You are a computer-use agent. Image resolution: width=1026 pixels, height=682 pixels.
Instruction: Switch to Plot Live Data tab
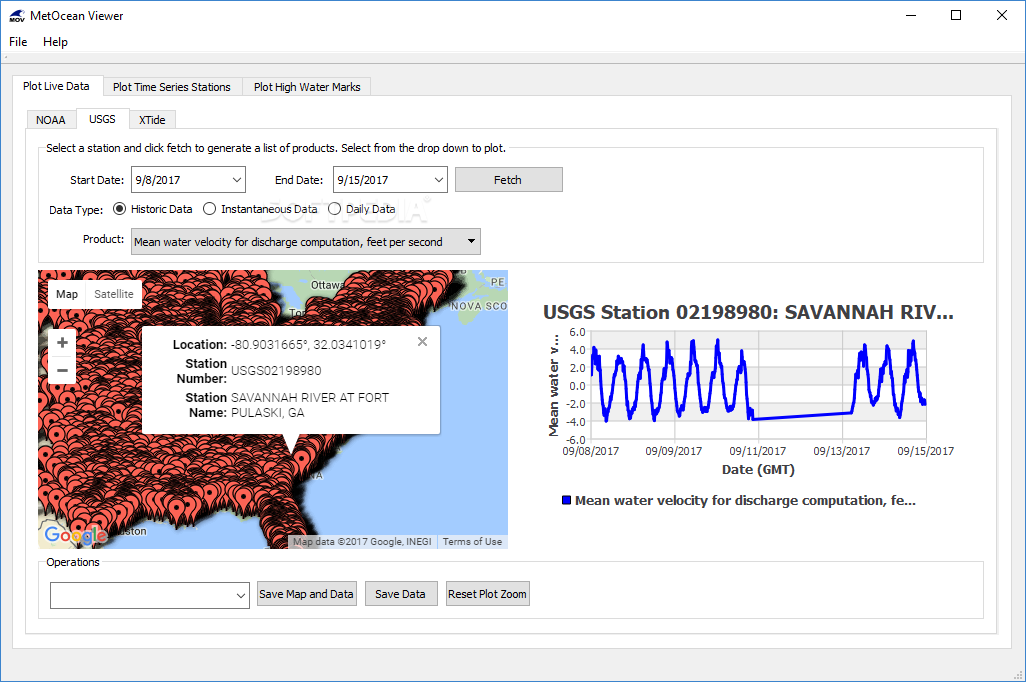pyautogui.click(x=56, y=86)
